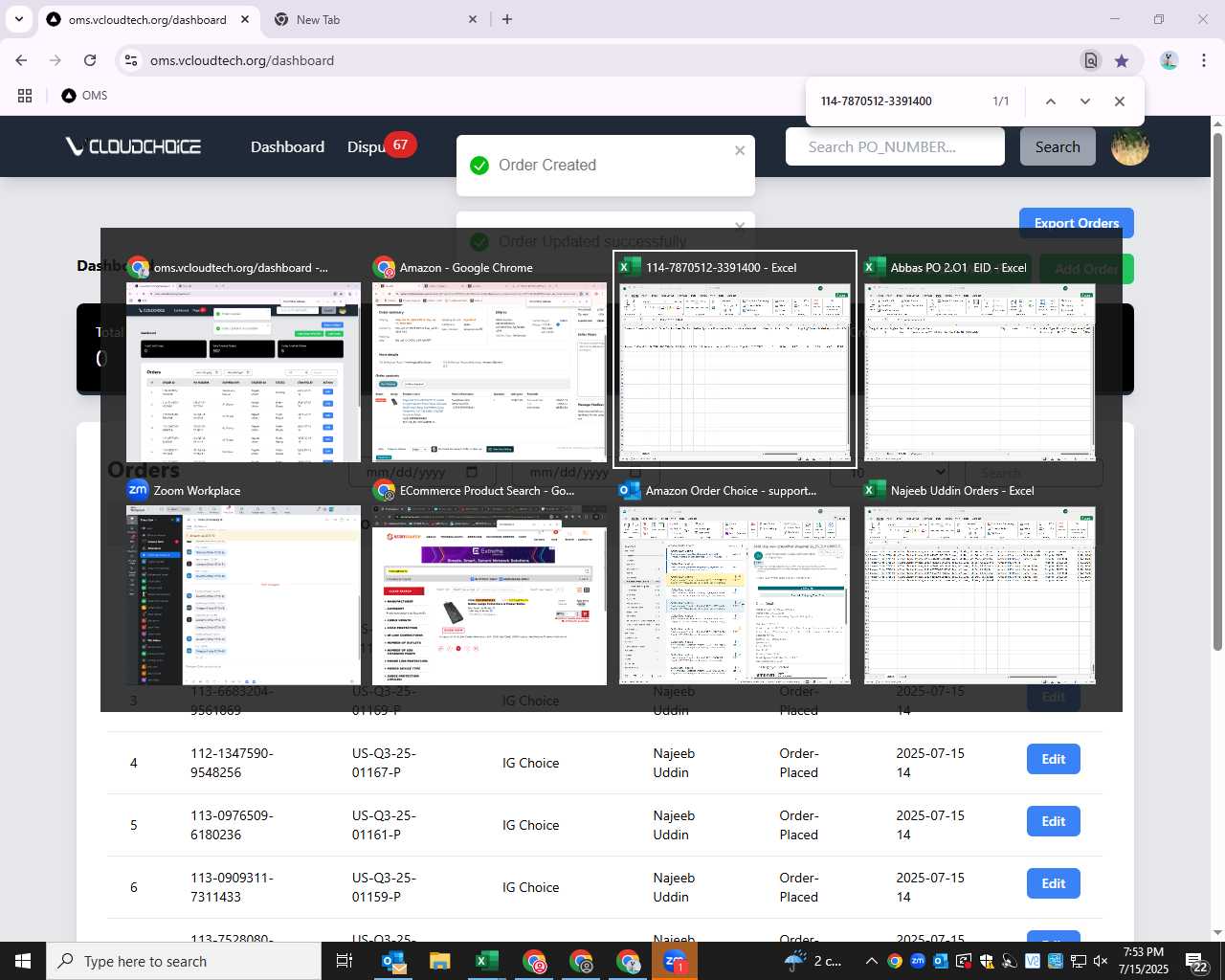Open the tab search dropdown arrow
1225x980 pixels.
(x=18, y=19)
